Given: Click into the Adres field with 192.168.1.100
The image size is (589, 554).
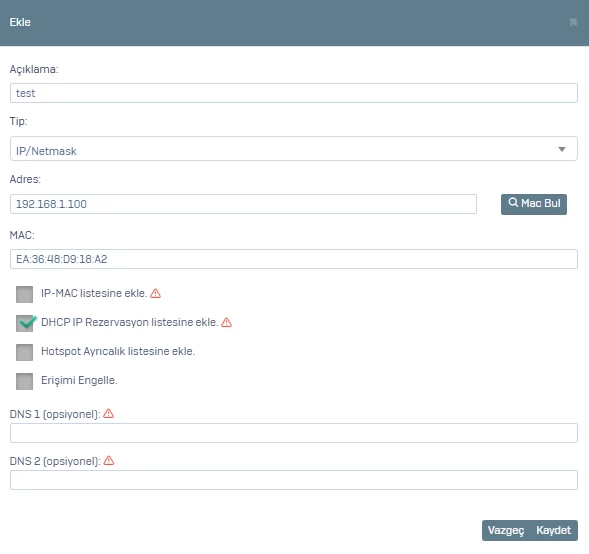Looking at the screenshot, I should tap(243, 204).
